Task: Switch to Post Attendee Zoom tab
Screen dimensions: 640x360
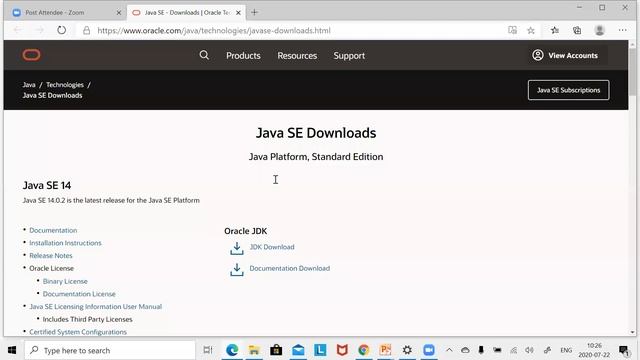Action: (68, 13)
